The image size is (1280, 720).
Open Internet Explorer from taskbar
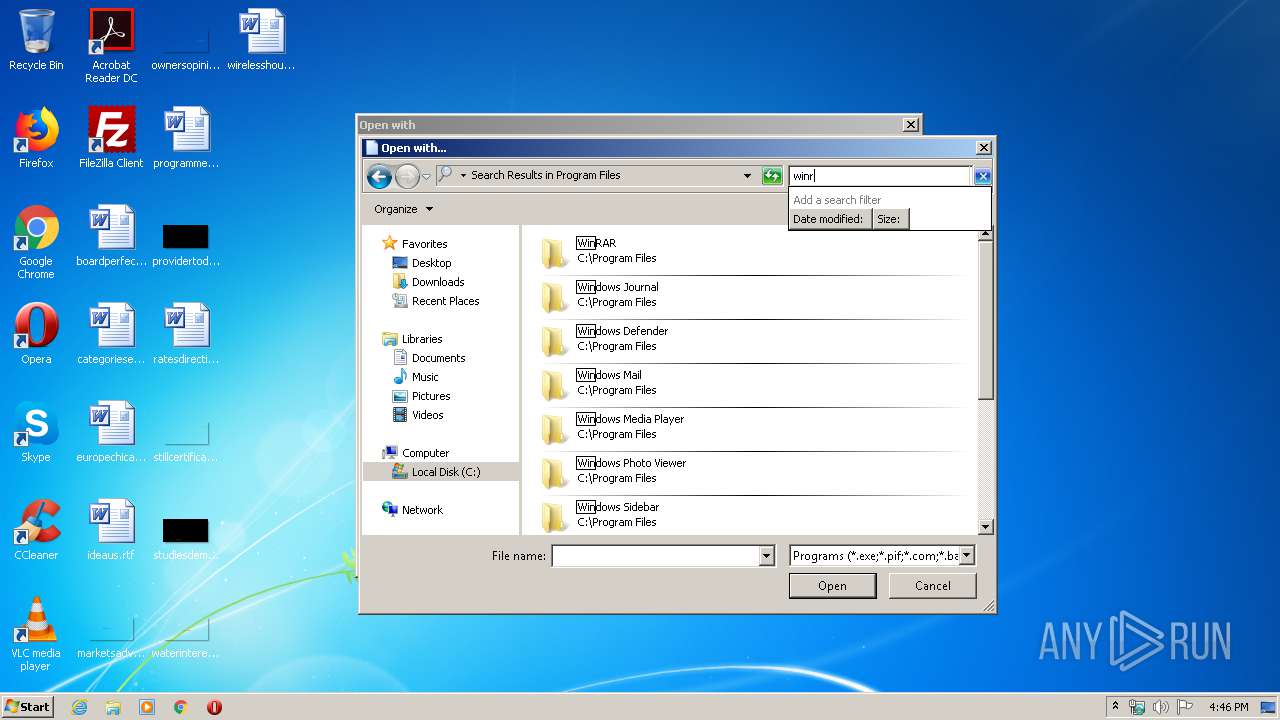79,707
